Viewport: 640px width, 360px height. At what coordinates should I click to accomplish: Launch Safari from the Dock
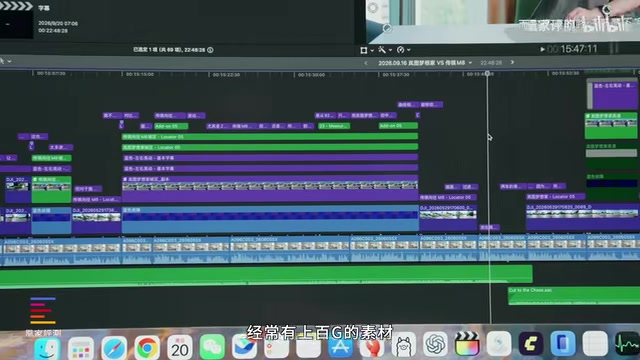pos(114,348)
